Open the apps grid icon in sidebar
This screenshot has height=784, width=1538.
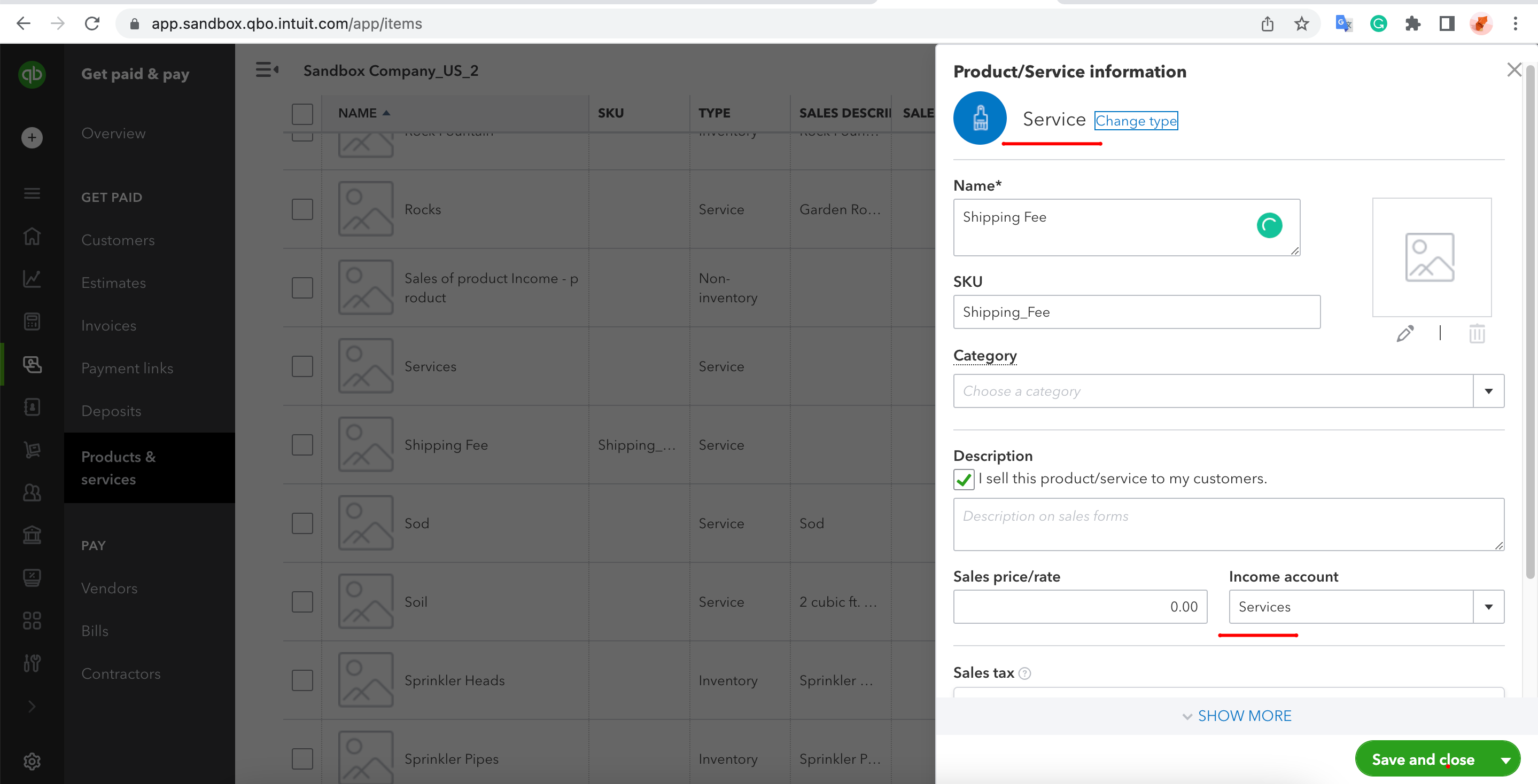coord(32,621)
